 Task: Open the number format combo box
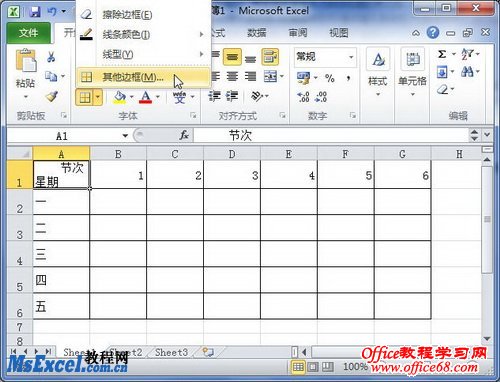pyautogui.click(x=325, y=57)
